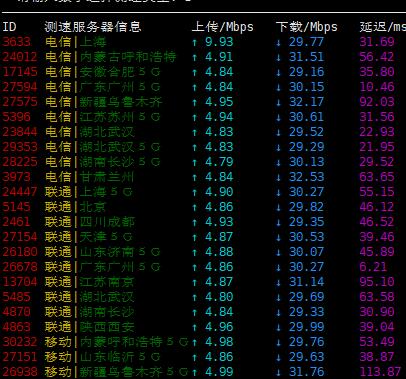
Task: Click the download value 31.76
Action: (x=306, y=372)
